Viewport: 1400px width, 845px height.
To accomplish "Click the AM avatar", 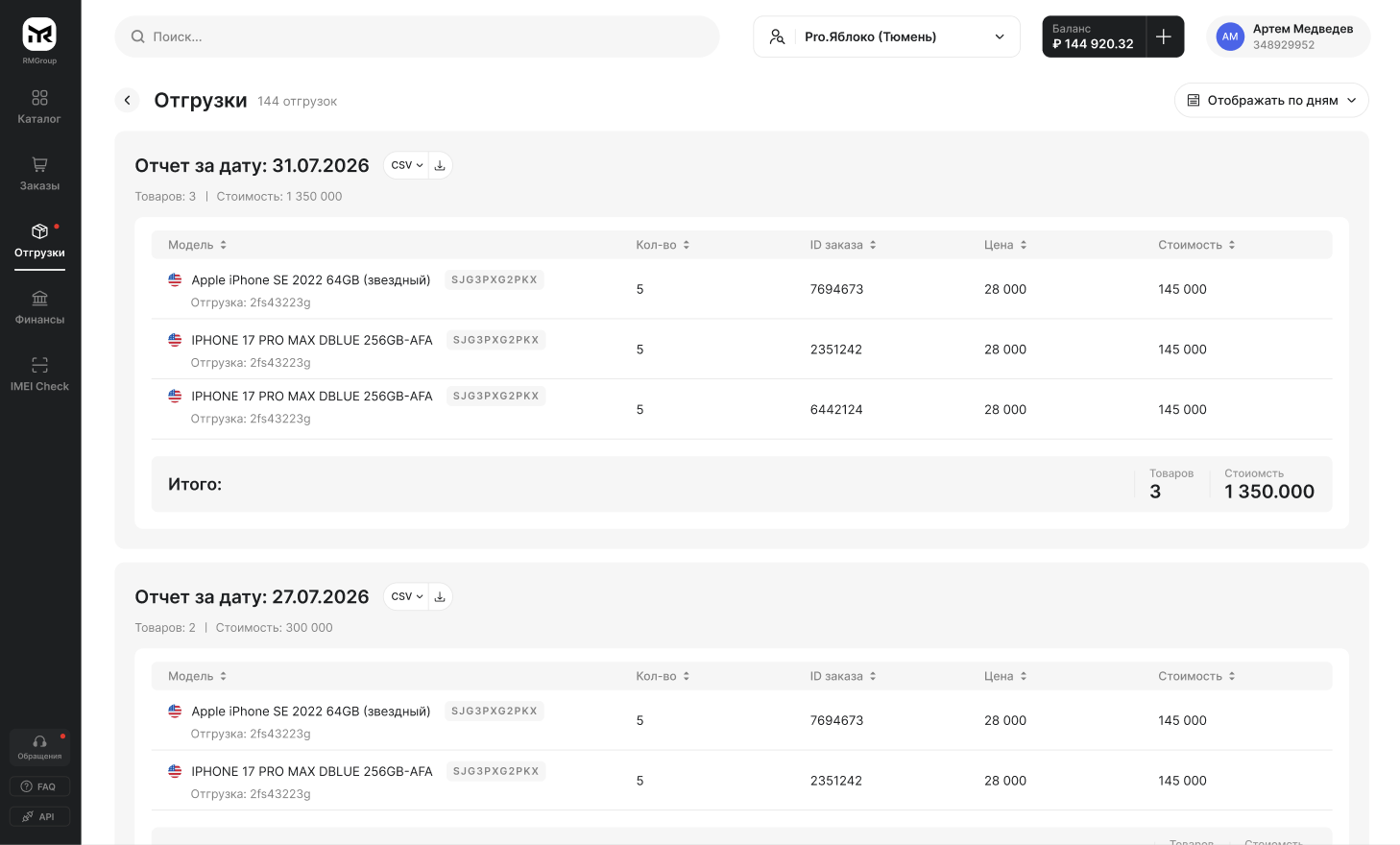I will (1230, 36).
